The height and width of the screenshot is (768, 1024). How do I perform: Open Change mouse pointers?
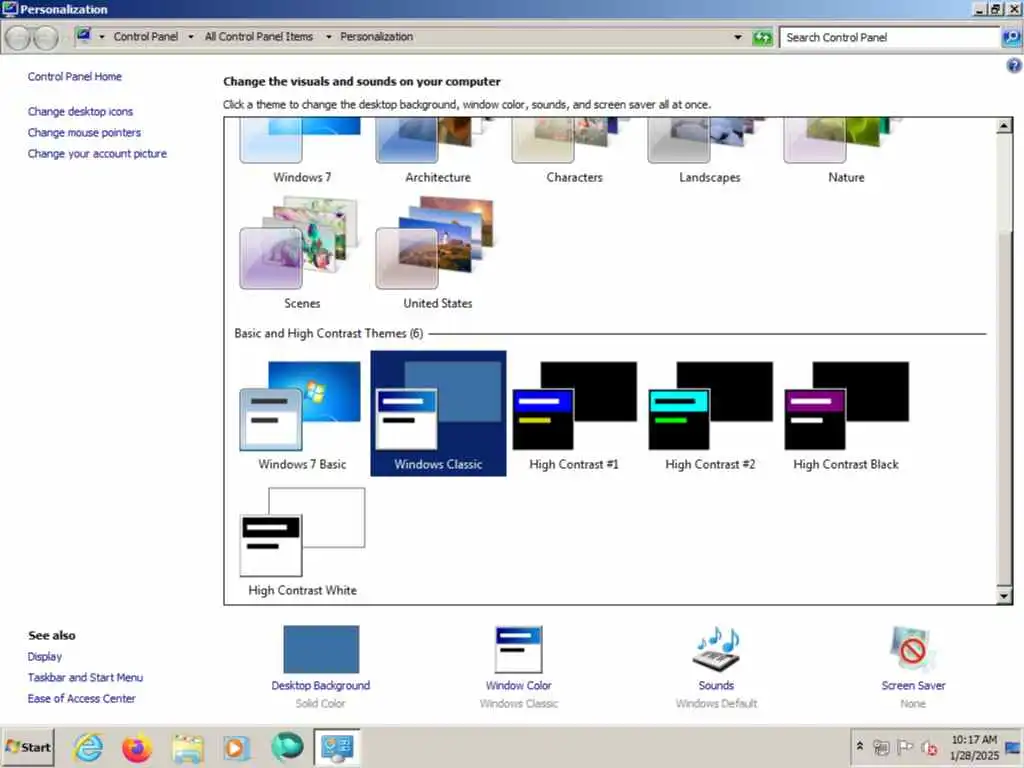(x=84, y=133)
